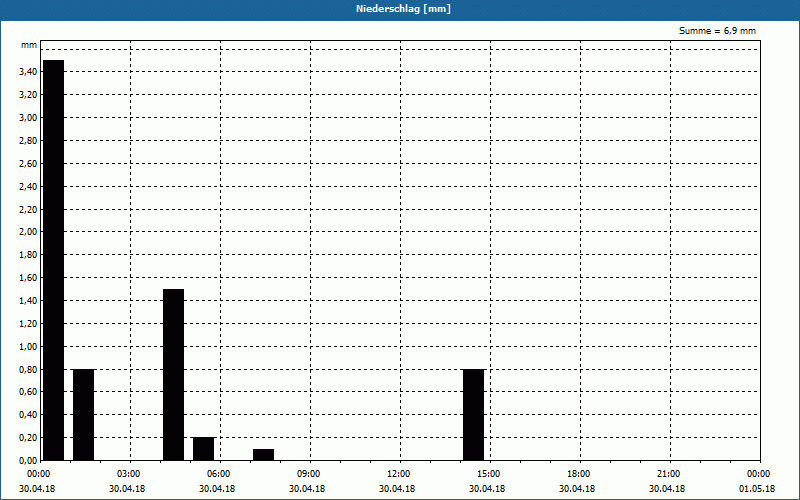Viewport: 800px width, 500px height.
Task: Click the 0,60 y-axis value
Action: pyautogui.click(x=28, y=392)
